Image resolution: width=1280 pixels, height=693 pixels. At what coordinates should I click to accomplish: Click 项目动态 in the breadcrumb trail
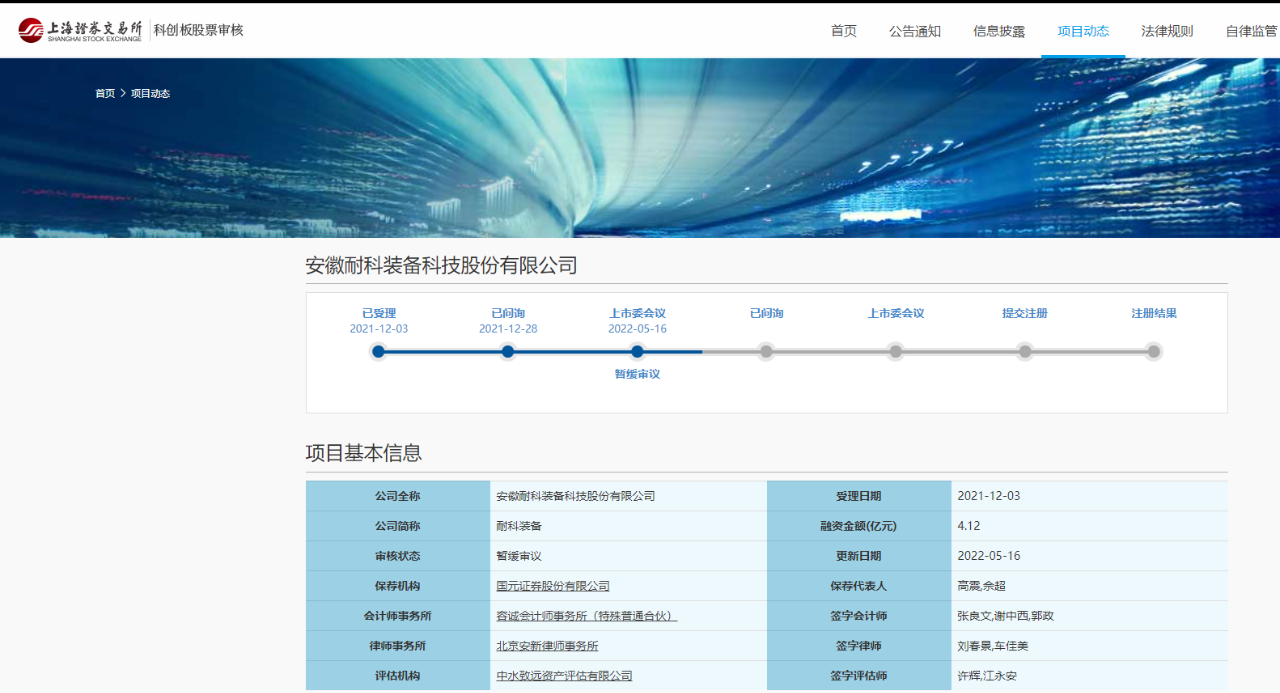click(150, 93)
